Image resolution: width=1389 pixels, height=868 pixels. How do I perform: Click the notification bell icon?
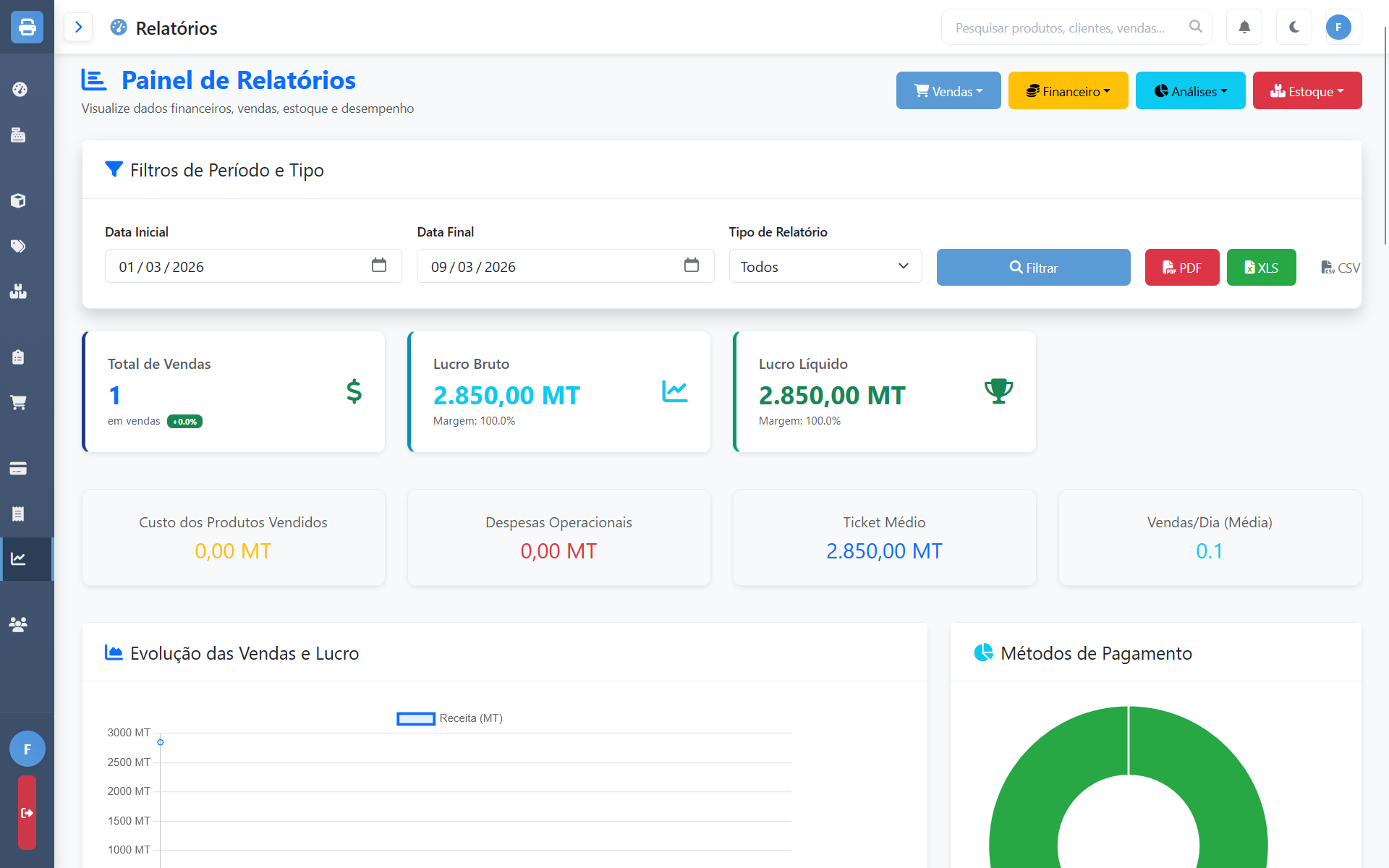point(1244,27)
